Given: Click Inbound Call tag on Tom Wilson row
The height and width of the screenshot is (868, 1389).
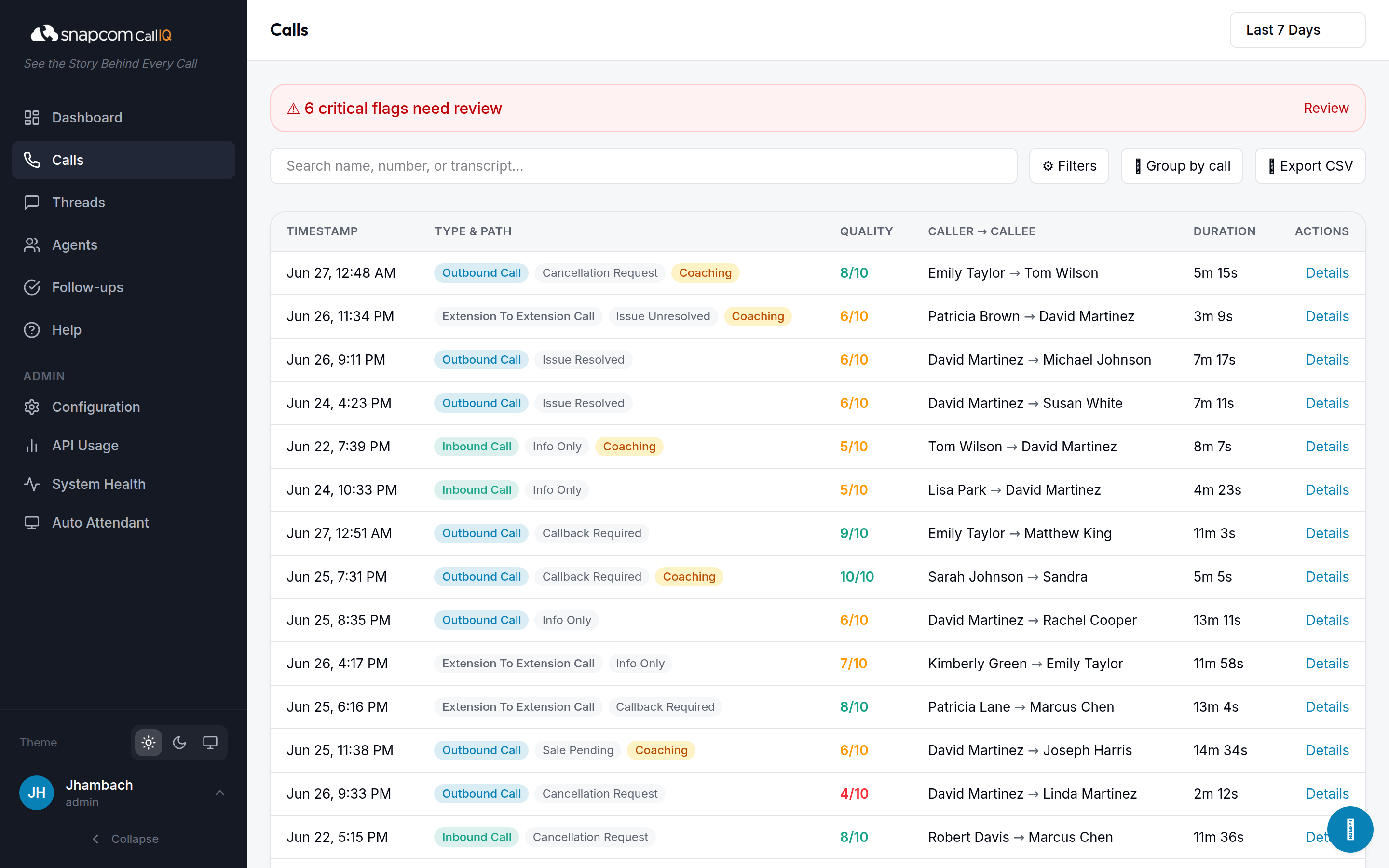Looking at the screenshot, I should [x=477, y=447].
